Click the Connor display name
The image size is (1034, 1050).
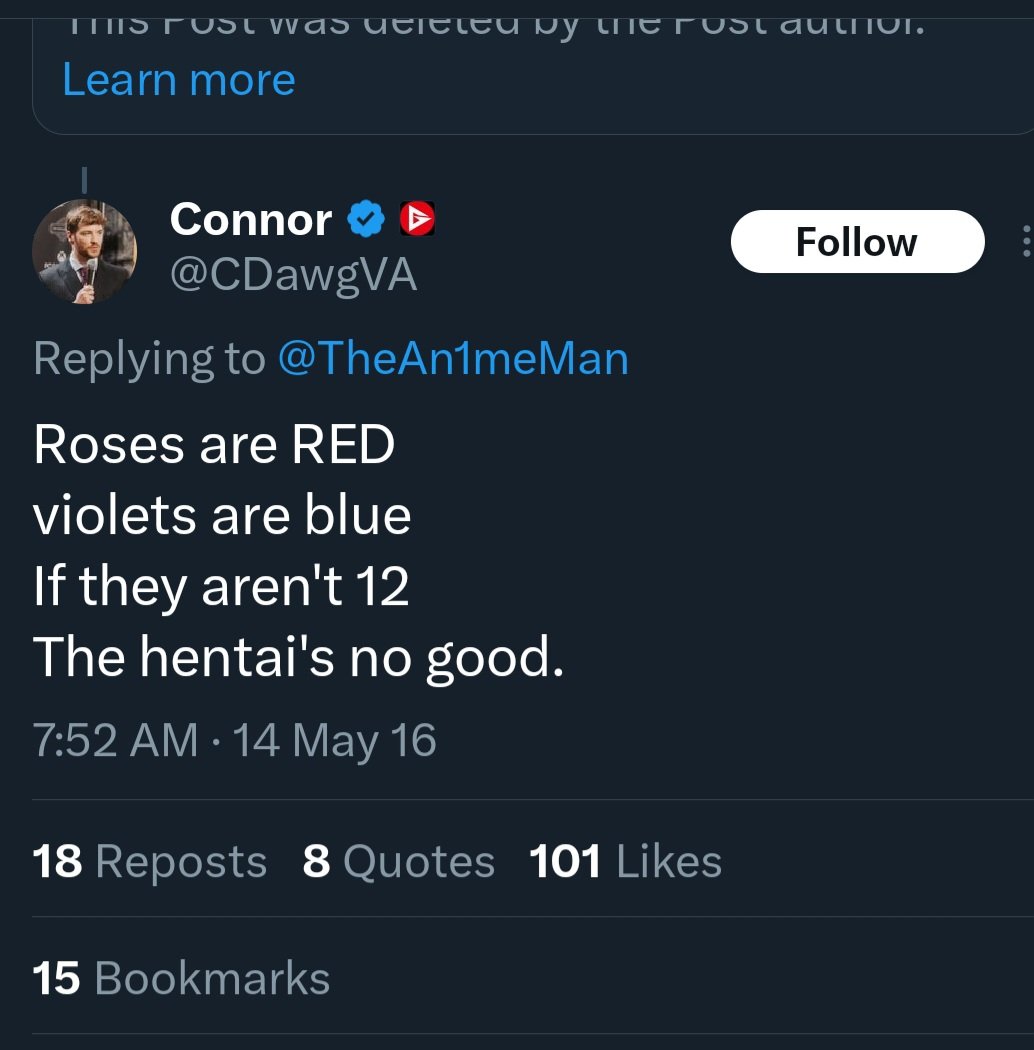coord(251,219)
